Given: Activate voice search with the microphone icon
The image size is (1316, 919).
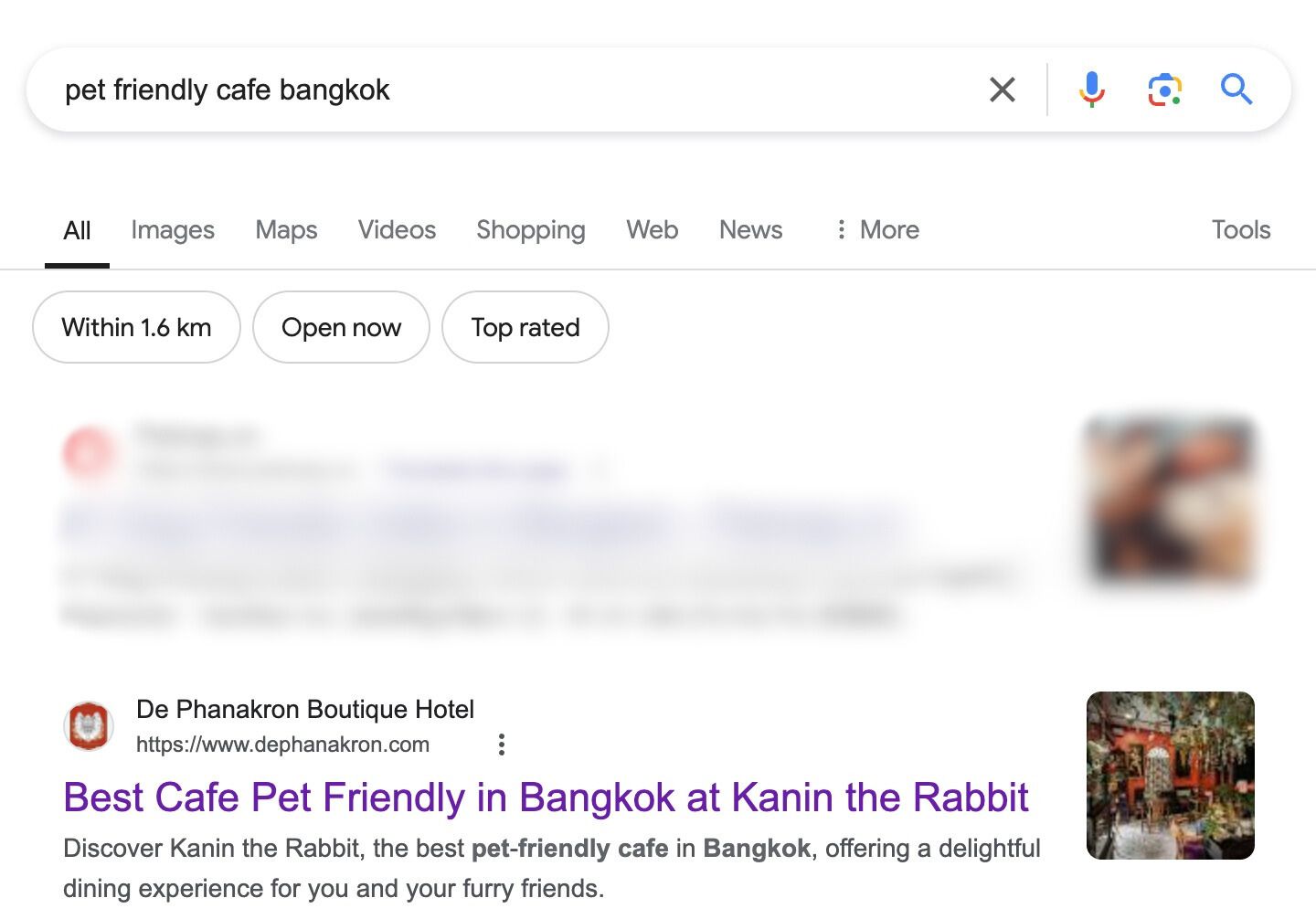Looking at the screenshot, I should [x=1090, y=89].
